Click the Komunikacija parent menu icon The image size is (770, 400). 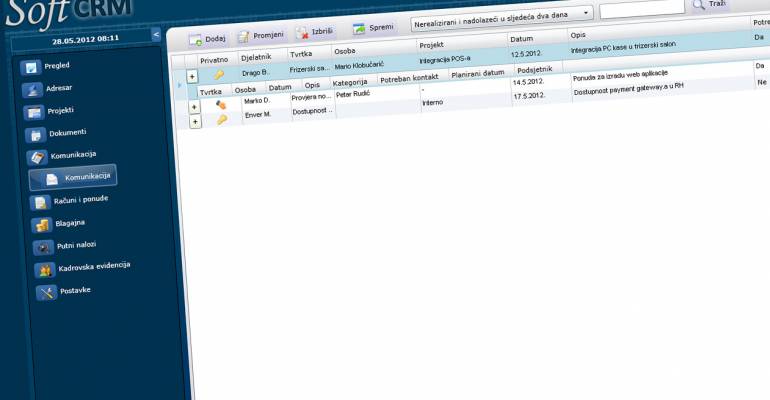[37, 158]
